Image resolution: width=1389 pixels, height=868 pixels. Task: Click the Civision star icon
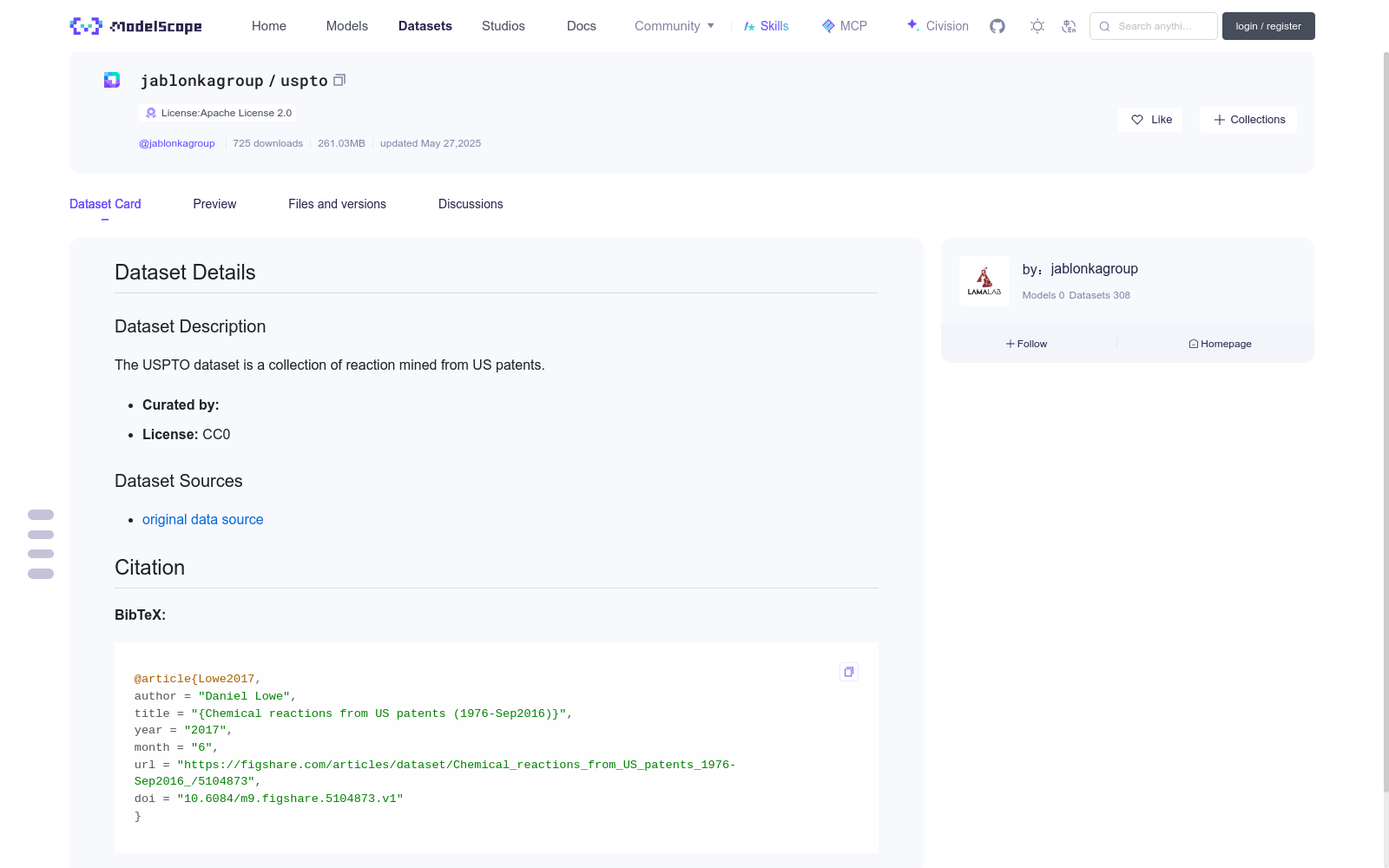tap(913, 25)
